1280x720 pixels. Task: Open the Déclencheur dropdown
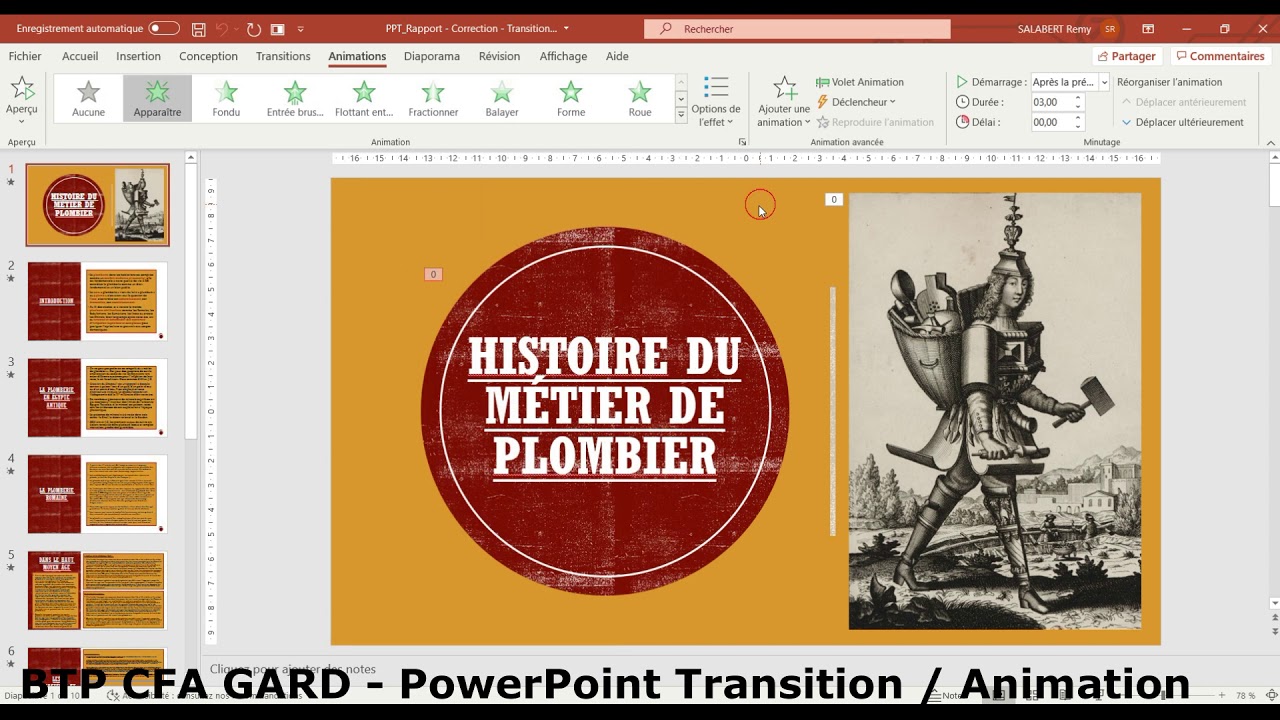tap(857, 102)
